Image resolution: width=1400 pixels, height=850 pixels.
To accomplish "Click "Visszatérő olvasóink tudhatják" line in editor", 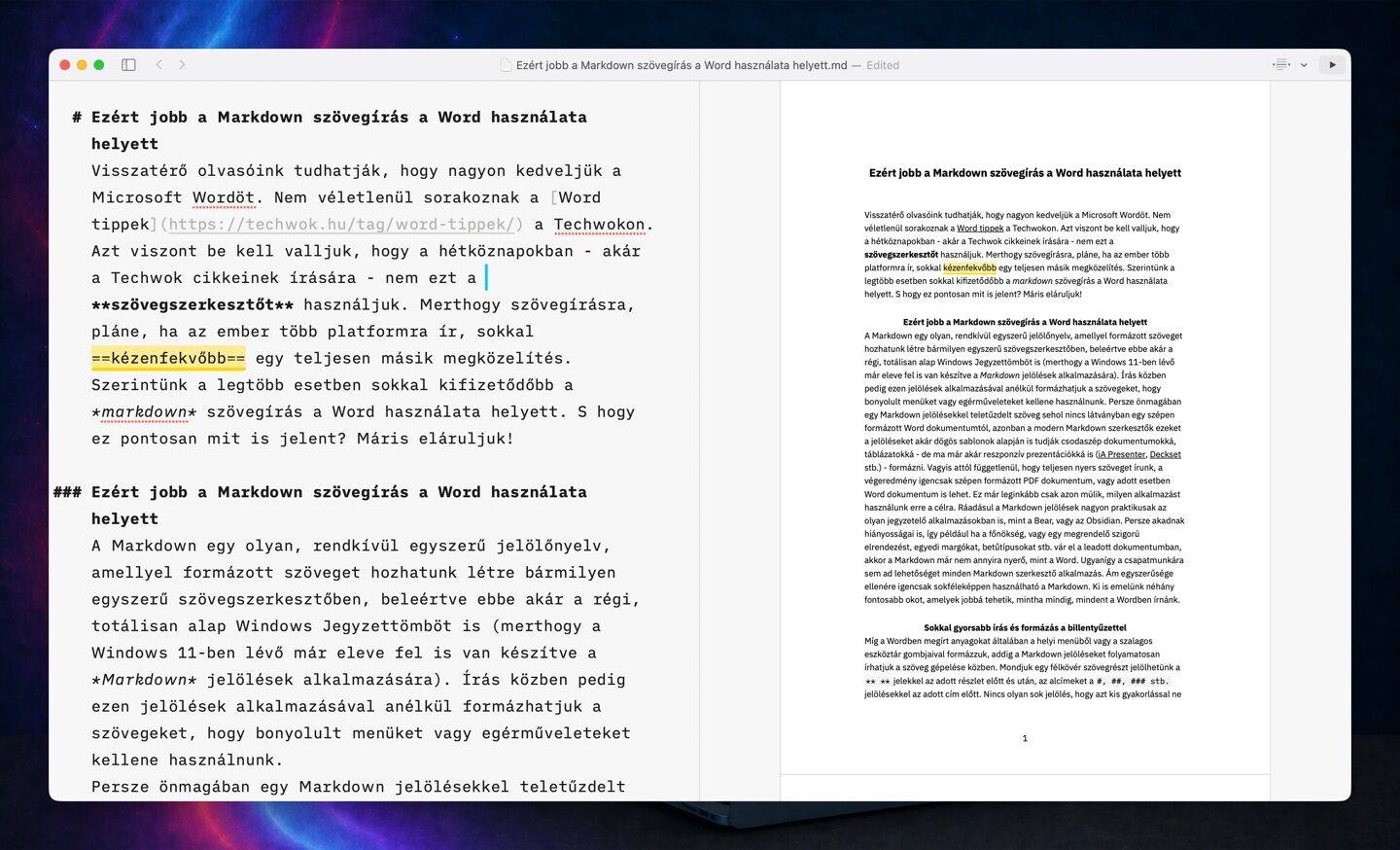I will click(x=356, y=171).
